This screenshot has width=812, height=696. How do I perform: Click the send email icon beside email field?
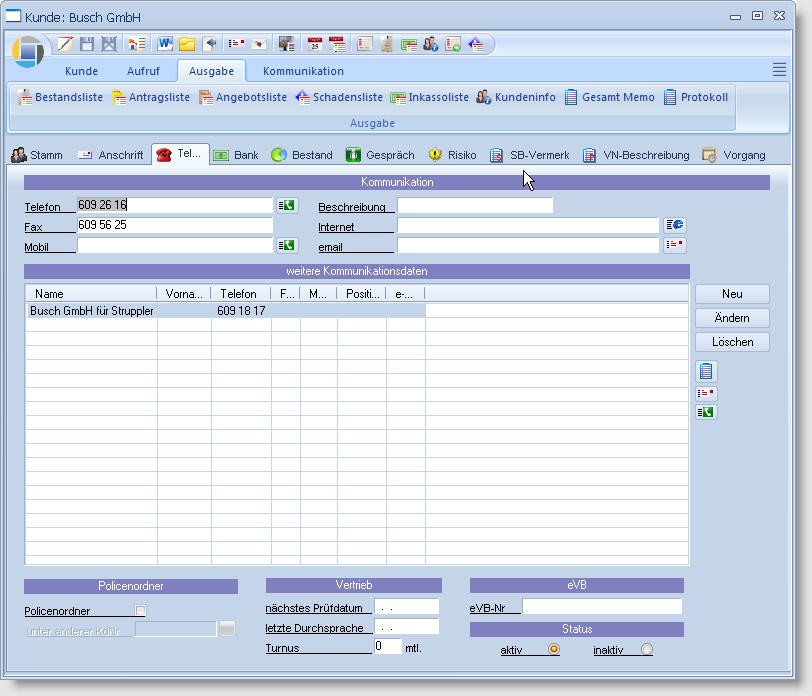675,245
